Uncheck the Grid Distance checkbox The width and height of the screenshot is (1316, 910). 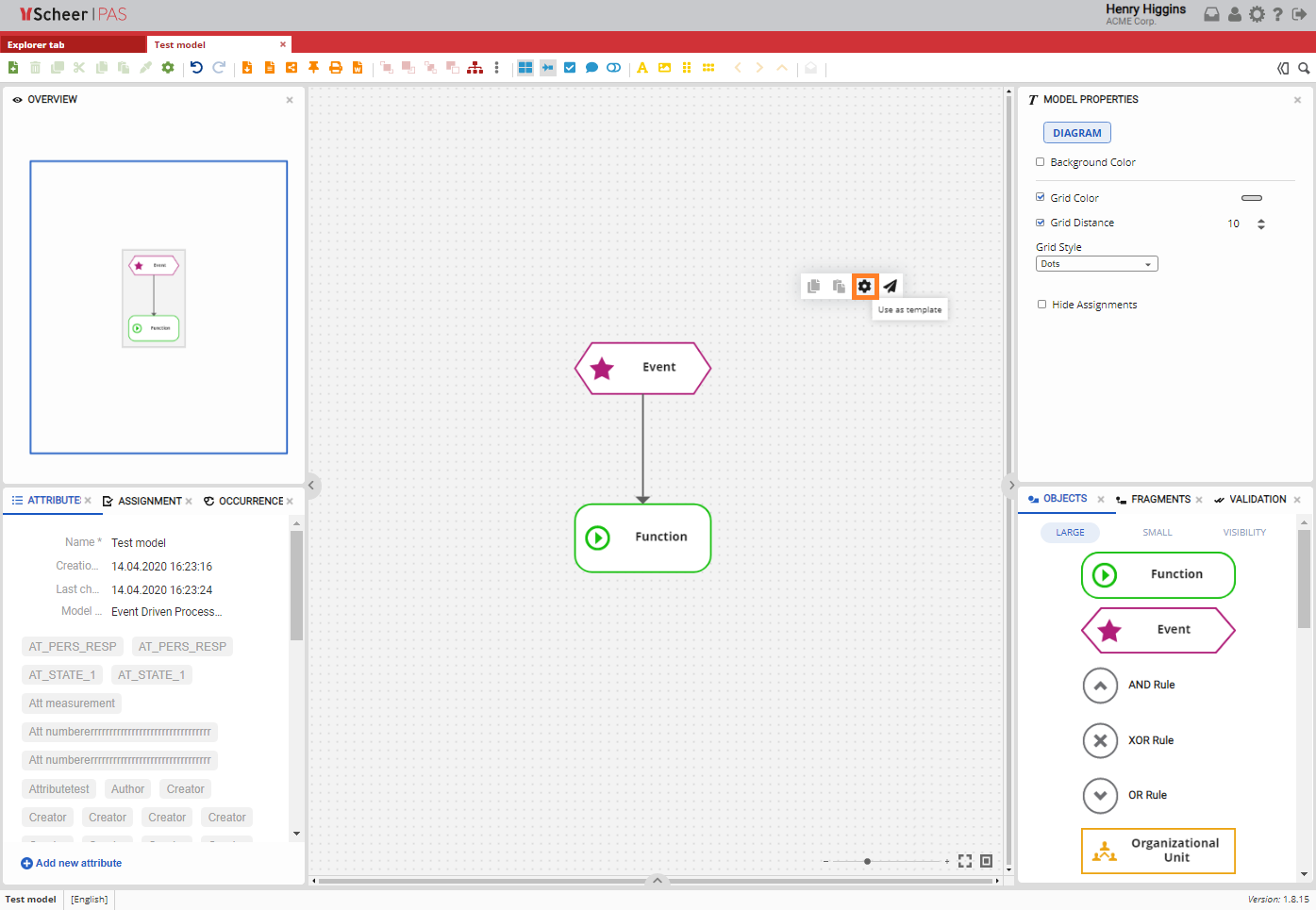pyautogui.click(x=1041, y=223)
